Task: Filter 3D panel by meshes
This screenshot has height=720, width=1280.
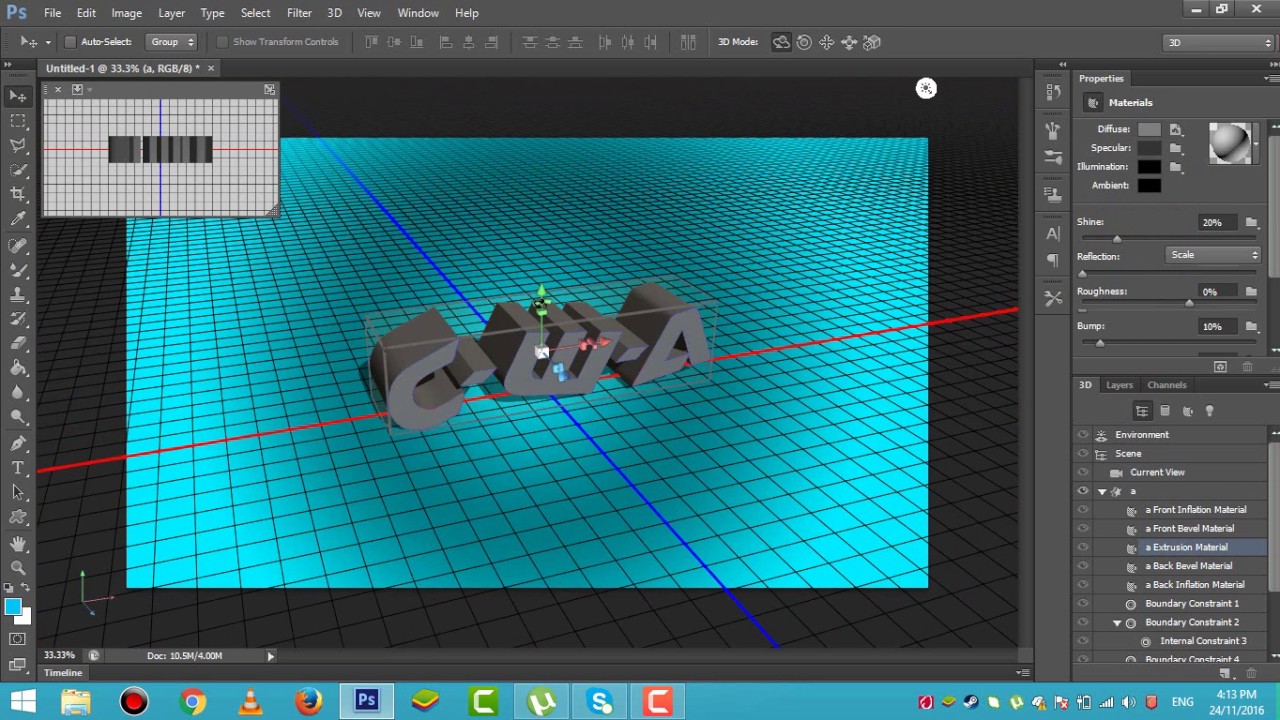Action: (x=1165, y=411)
